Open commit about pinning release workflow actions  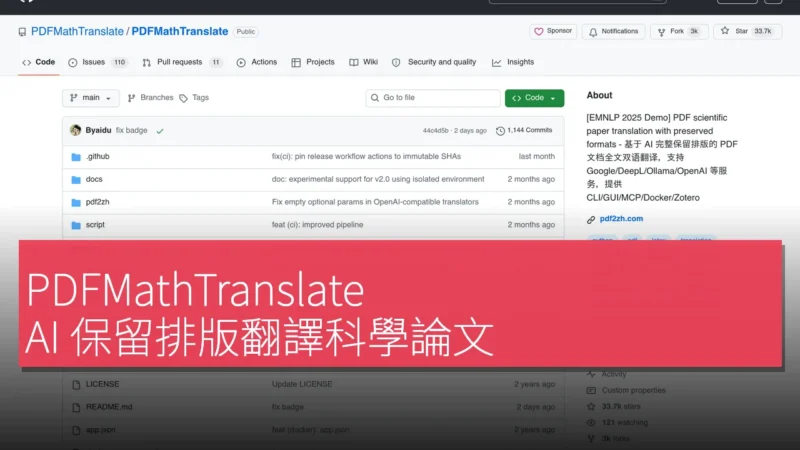click(x=366, y=157)
